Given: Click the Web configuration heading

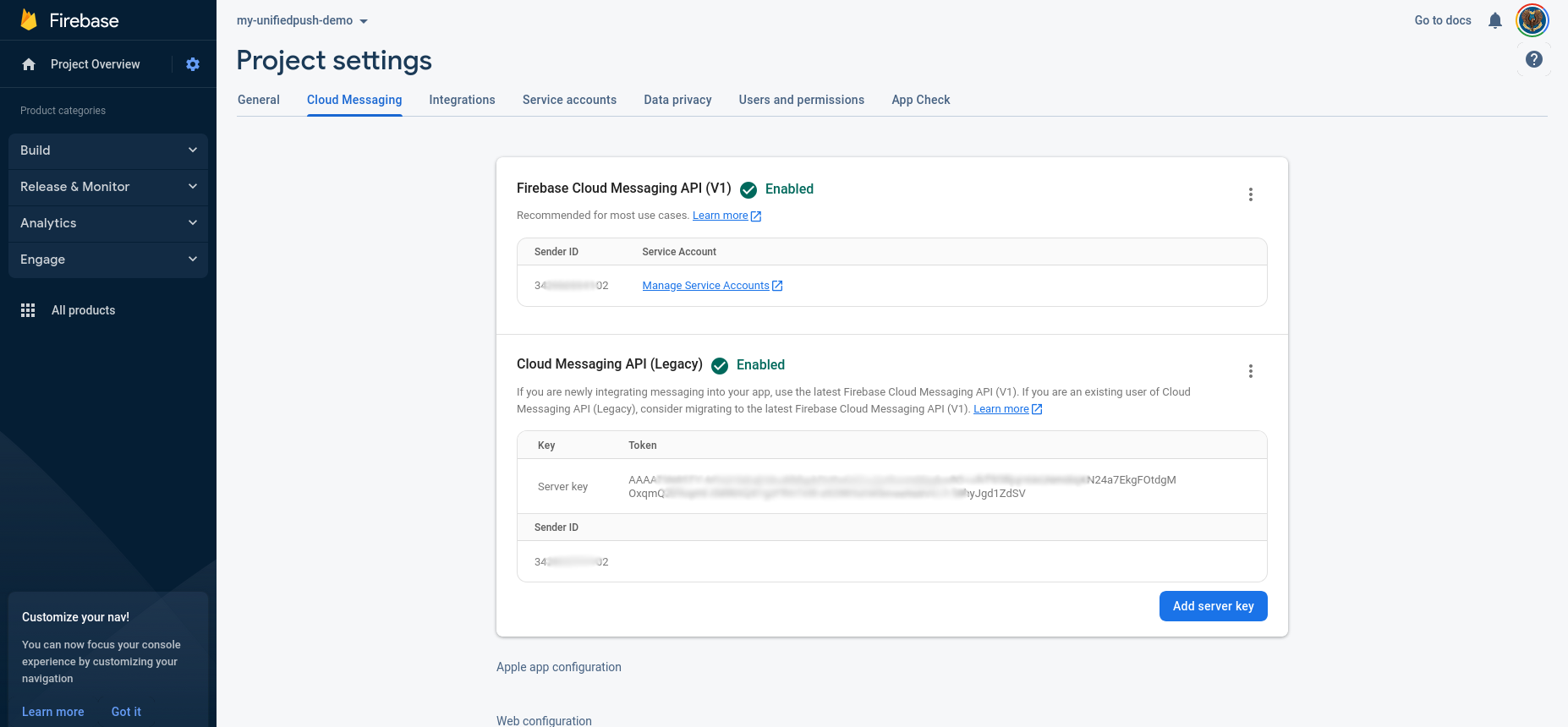Looking at the screenshot, I should pos(544,721).
